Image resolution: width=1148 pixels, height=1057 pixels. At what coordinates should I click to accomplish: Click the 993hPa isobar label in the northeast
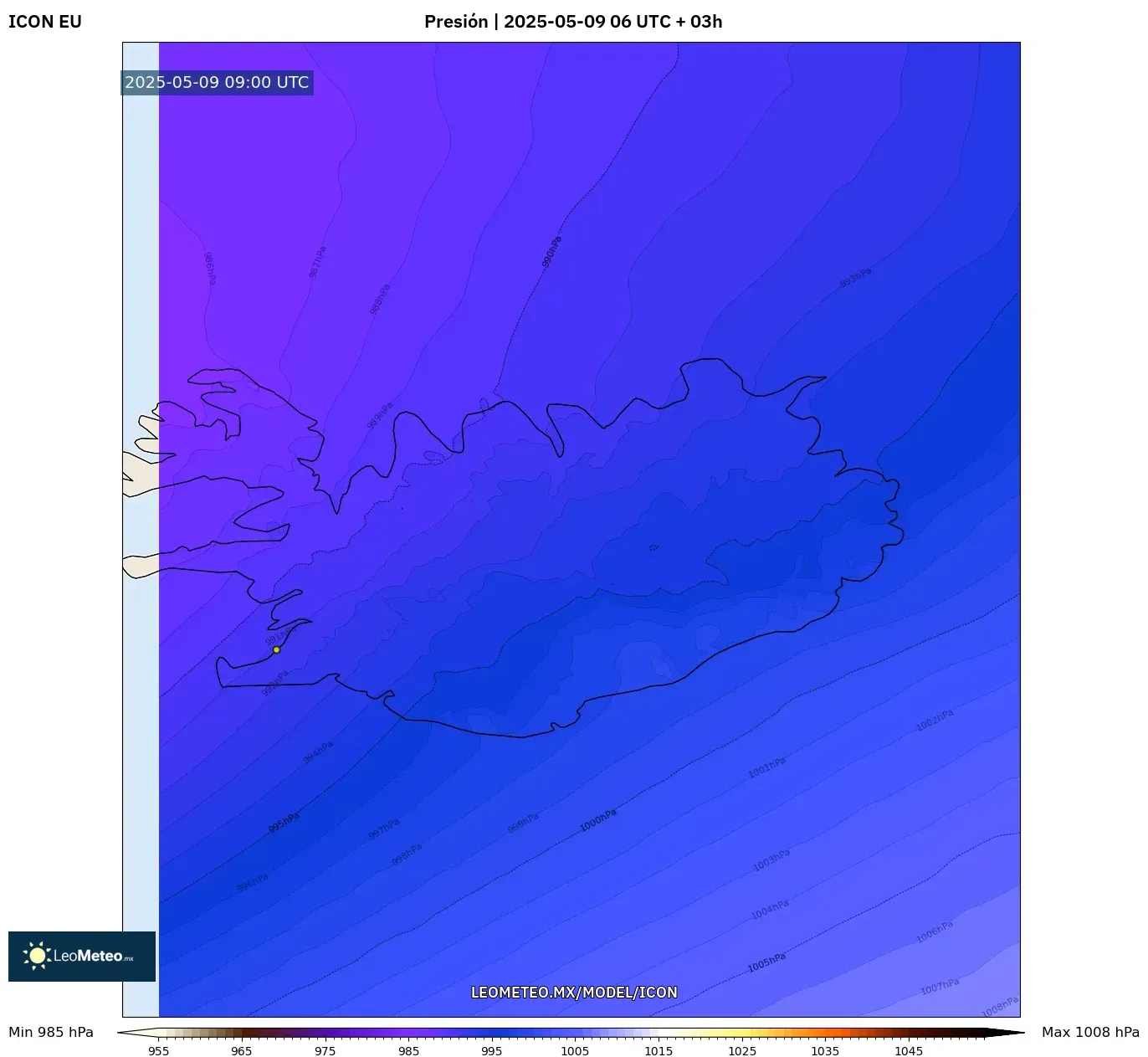point(855,278)
